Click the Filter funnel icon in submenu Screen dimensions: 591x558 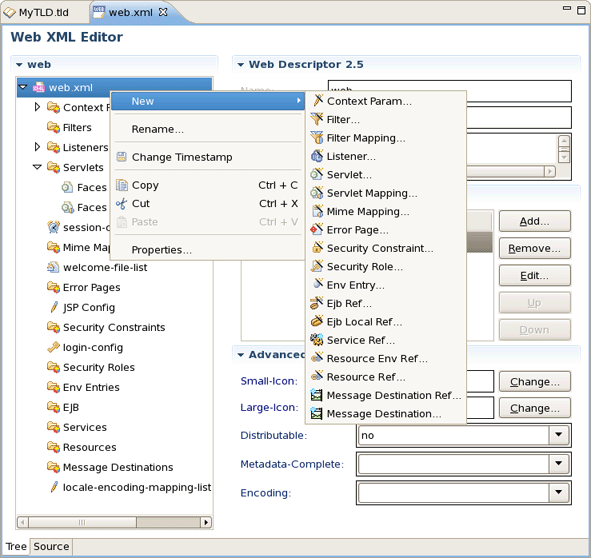(317, 119)
